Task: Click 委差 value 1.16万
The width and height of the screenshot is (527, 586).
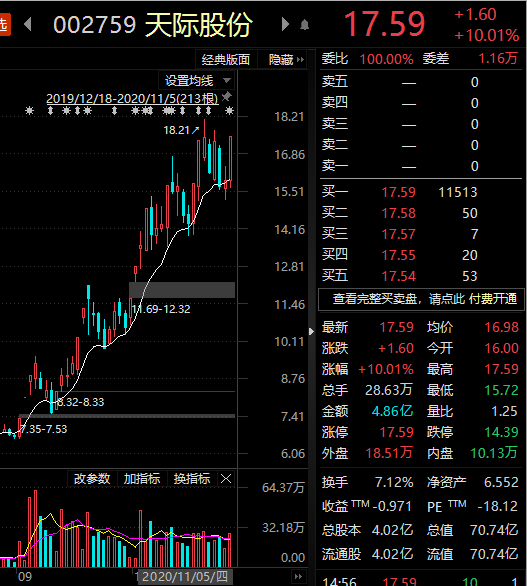Action: [499, 59]
